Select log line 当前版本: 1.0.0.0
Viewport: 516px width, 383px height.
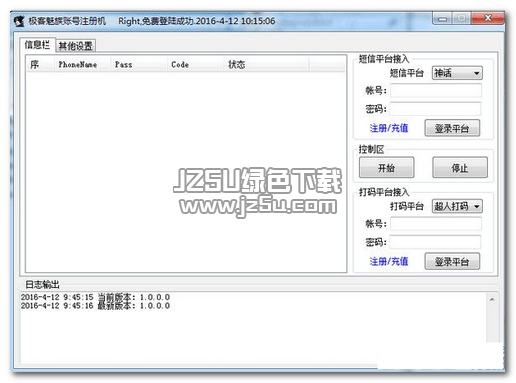[95, 297]
